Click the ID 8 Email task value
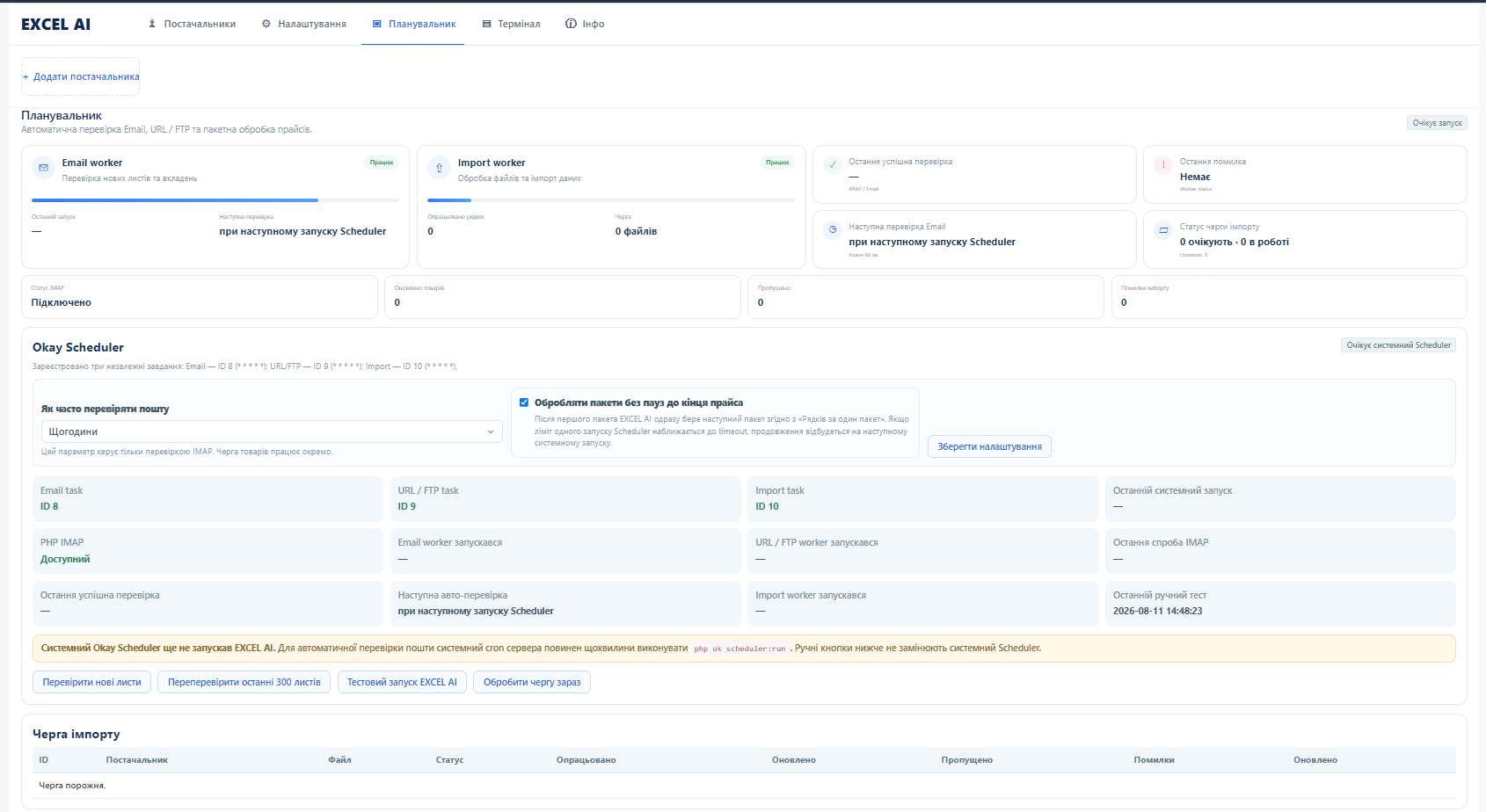The image size is (1486, 812). pyautogui.click(x=49, y=506)
